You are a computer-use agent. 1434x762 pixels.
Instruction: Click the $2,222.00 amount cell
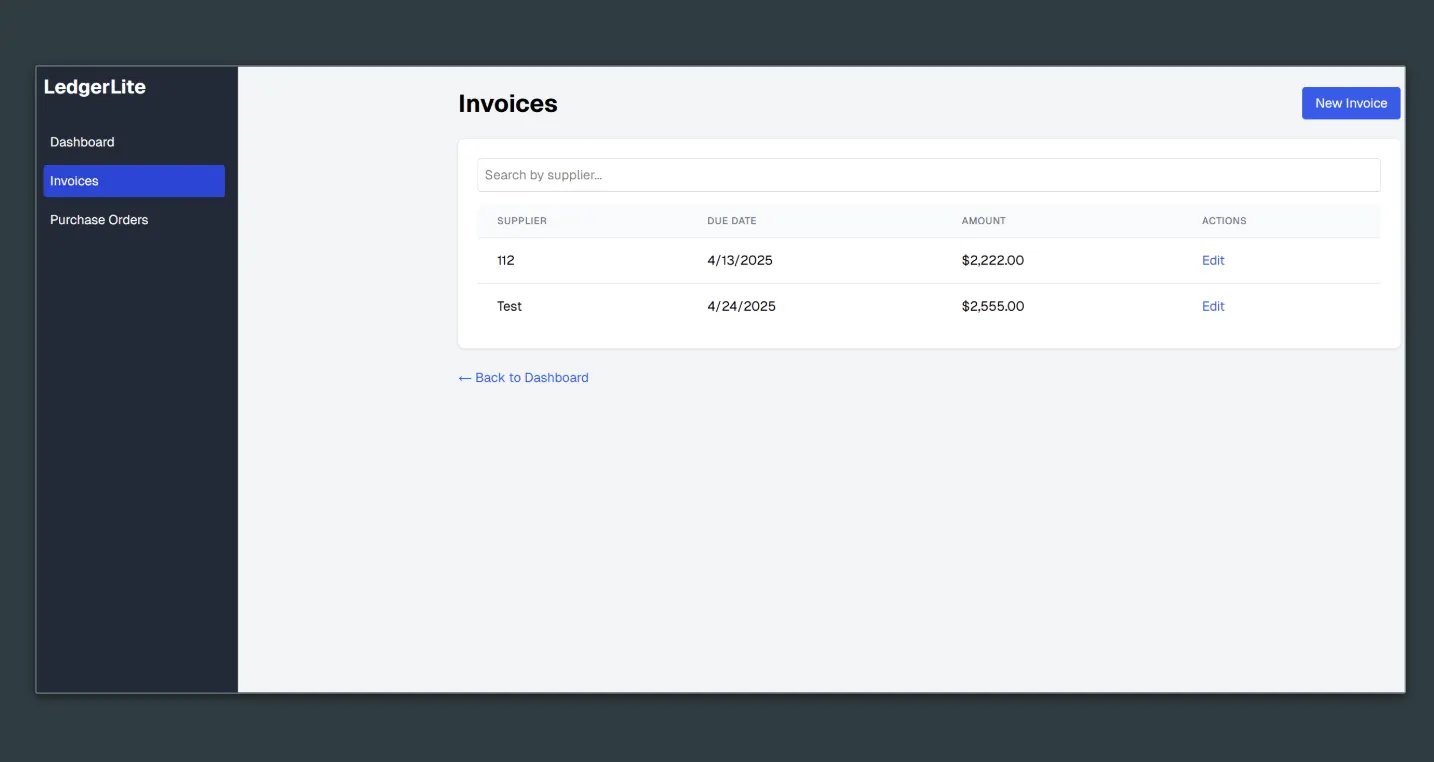coord(992,260)
